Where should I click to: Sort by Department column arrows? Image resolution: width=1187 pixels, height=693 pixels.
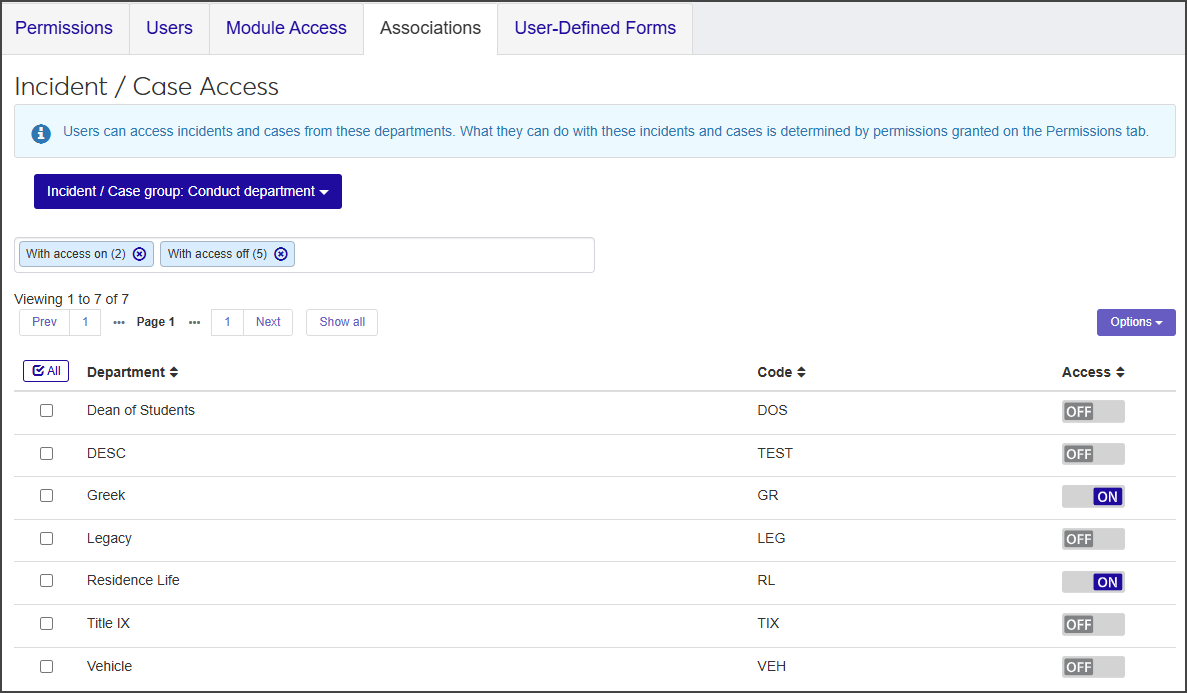(174, 372)
